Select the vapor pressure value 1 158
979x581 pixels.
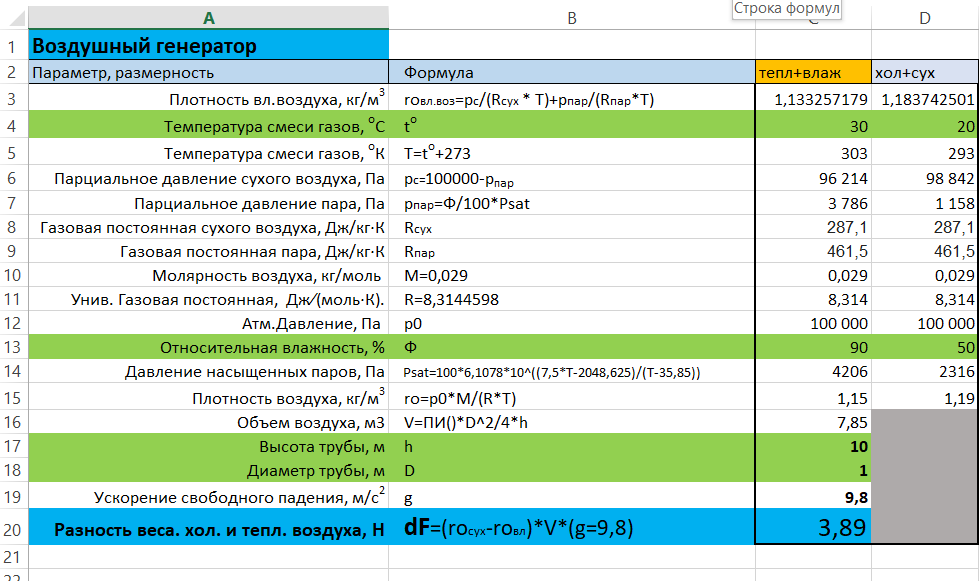pyautogui.click(x=925, y=203)
